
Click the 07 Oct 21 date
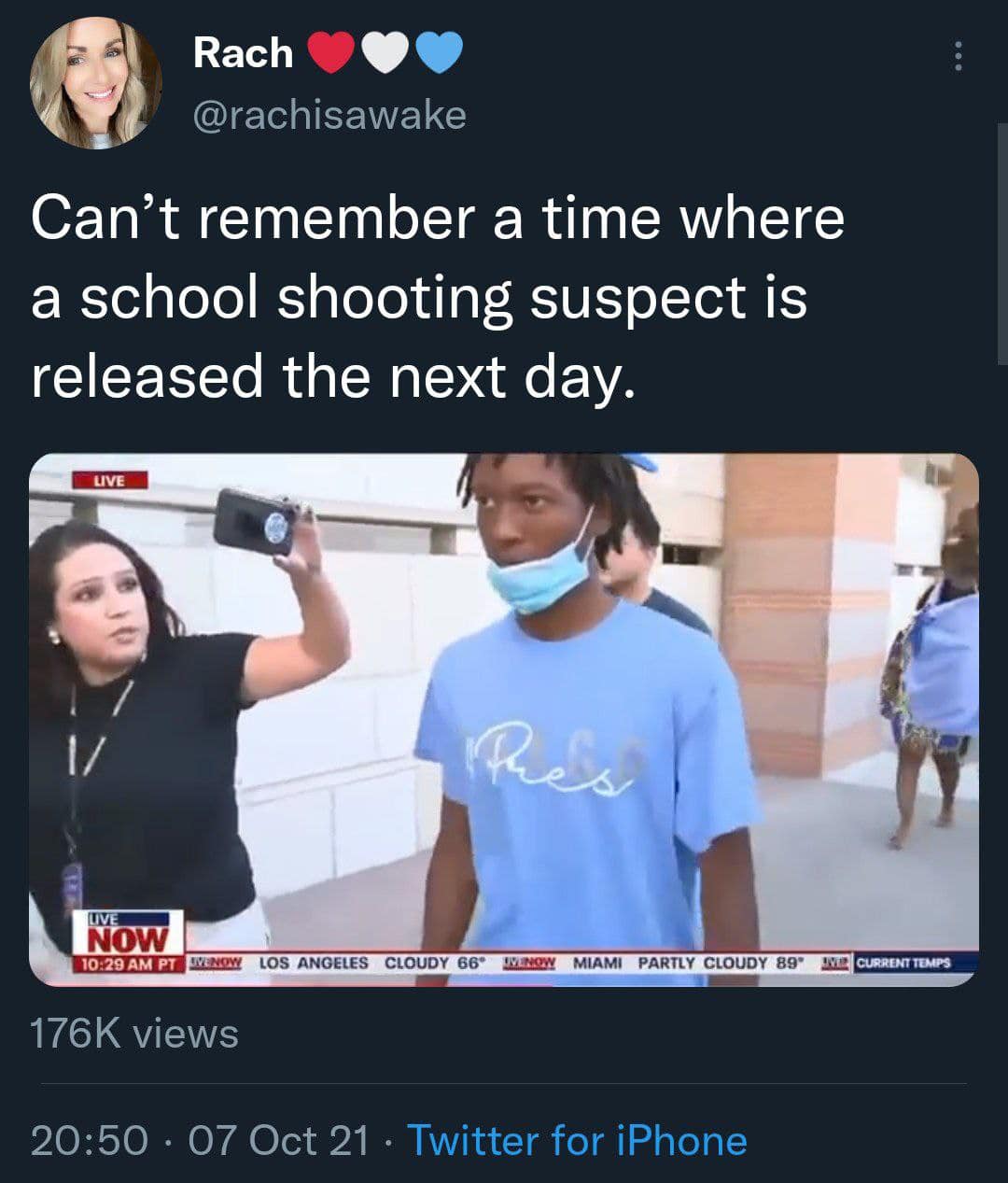279,1141
